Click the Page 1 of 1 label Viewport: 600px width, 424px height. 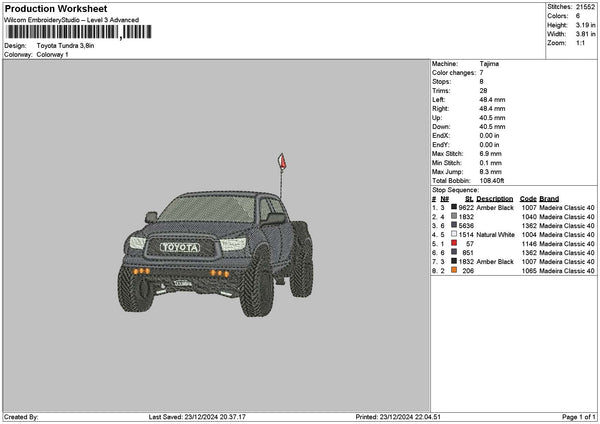click(x=579, y=417)
